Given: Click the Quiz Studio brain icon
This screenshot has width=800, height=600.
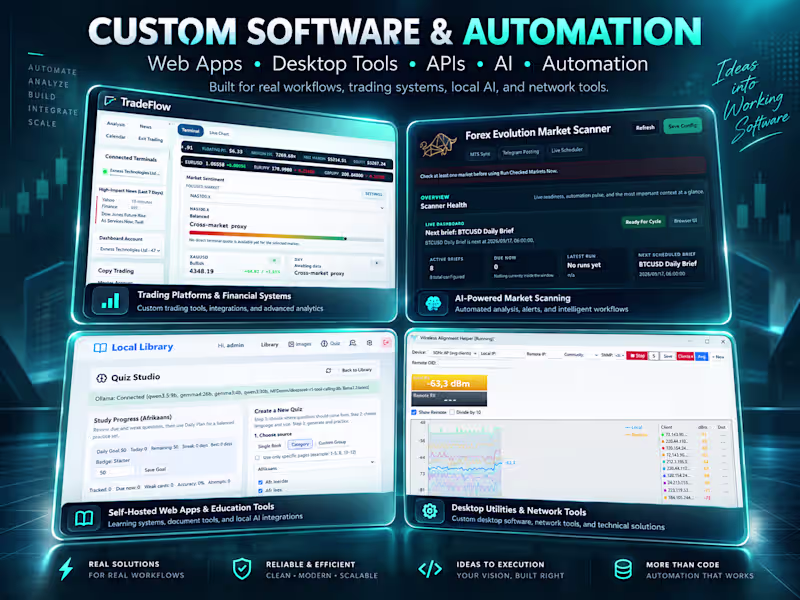Looking at the screenshot, I should click(x=101, y=378).
